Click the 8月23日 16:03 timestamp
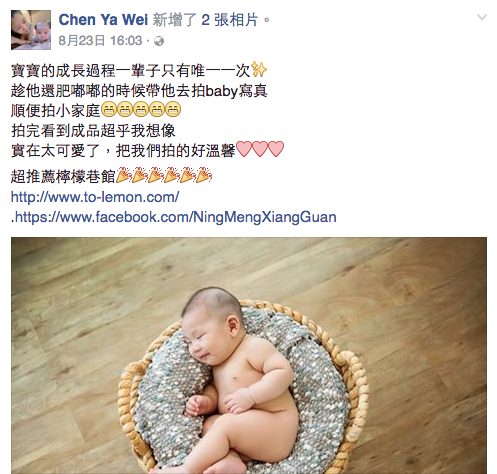Image resolution: width=497 pixels, height=474 pixels. [x=100, y=41]
